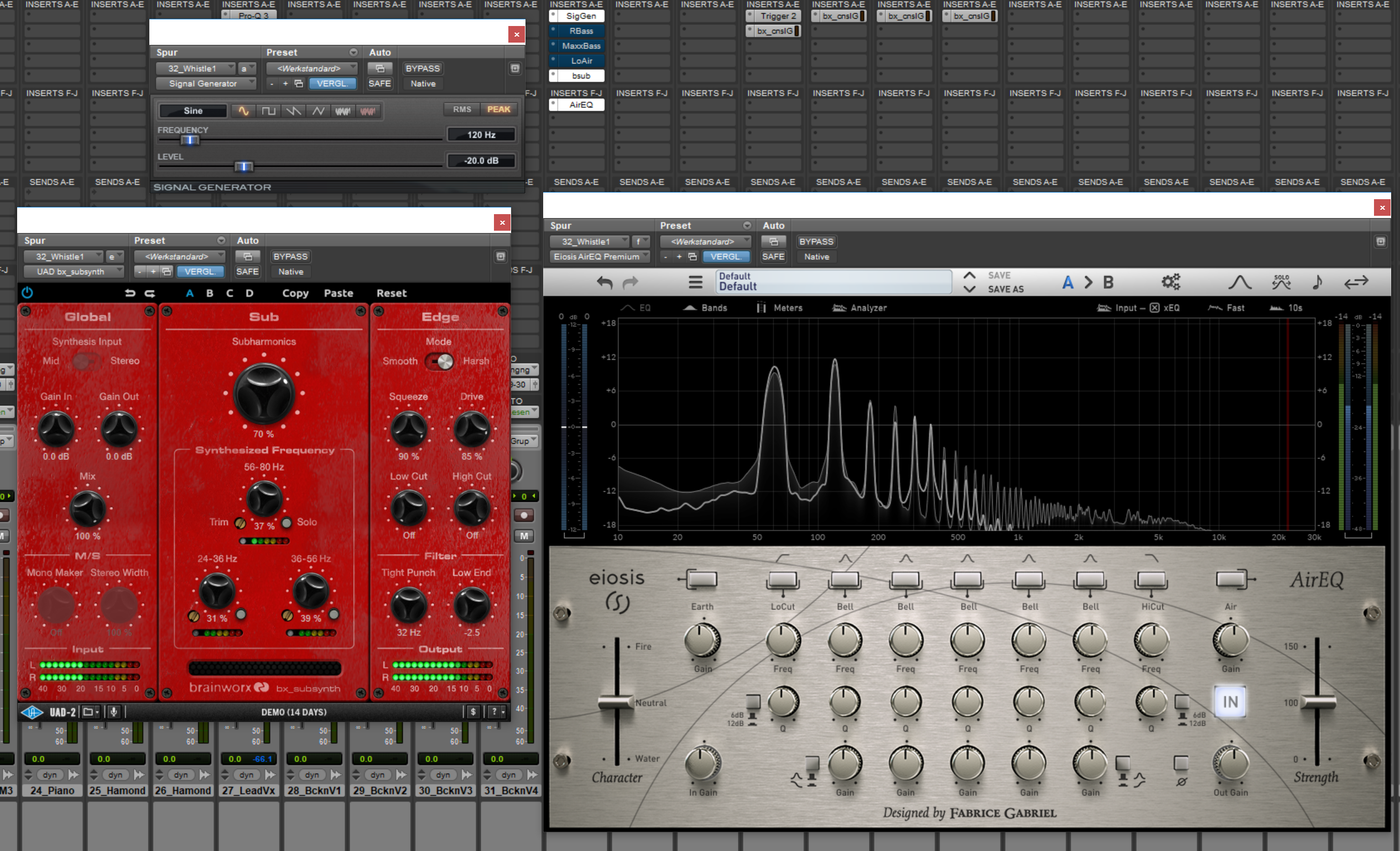Select the square waveform icon

(x=269, y=111)
